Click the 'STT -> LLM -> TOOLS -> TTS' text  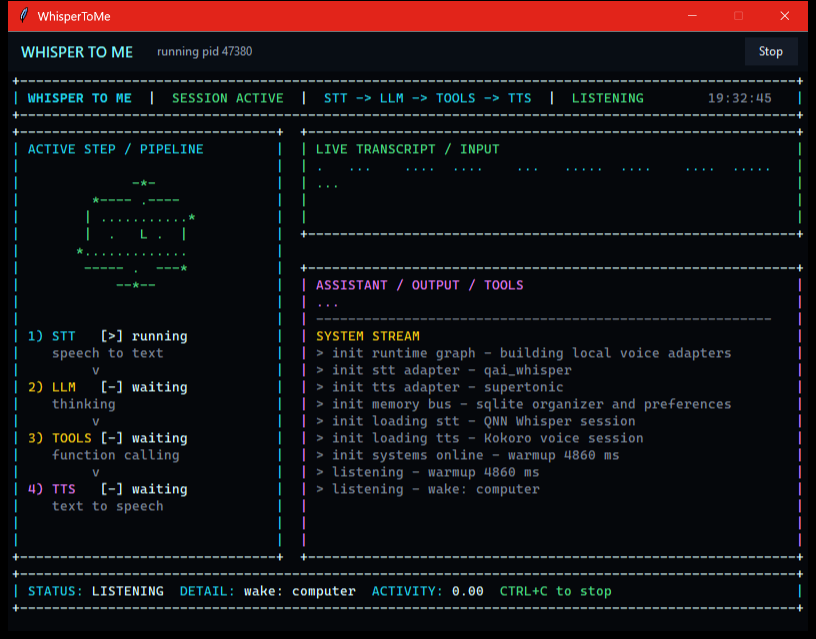pyautogui.click(x=428, y=98)
